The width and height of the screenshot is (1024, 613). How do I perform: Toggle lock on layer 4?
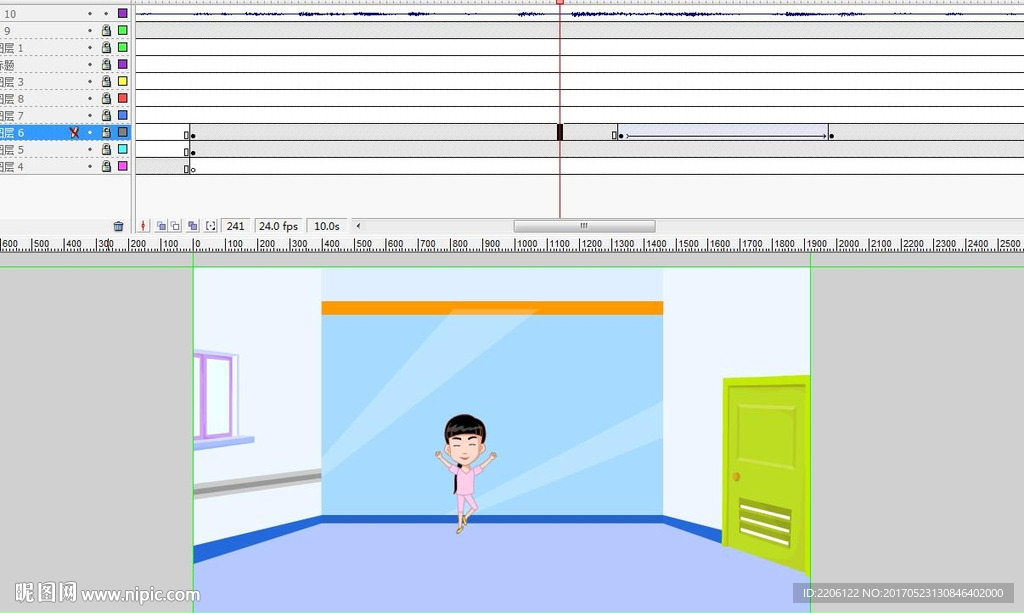(106, 166)
